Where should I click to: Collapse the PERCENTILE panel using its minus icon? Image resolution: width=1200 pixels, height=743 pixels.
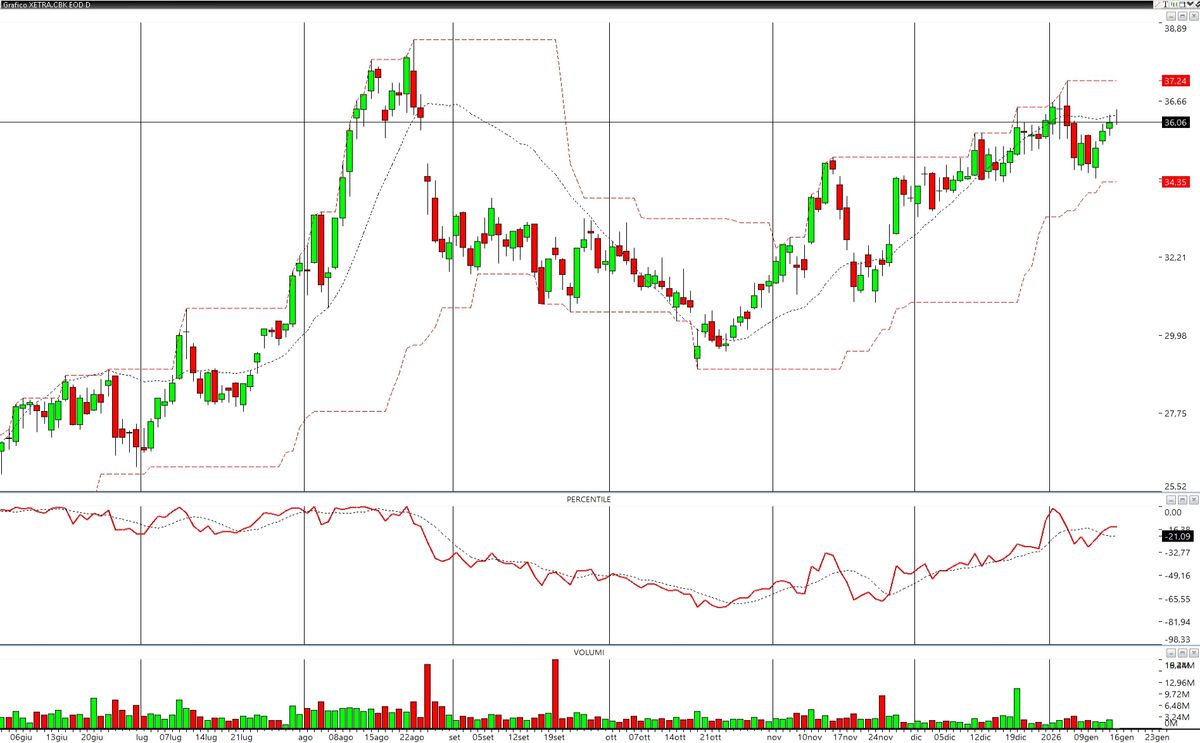point(1171,500)
